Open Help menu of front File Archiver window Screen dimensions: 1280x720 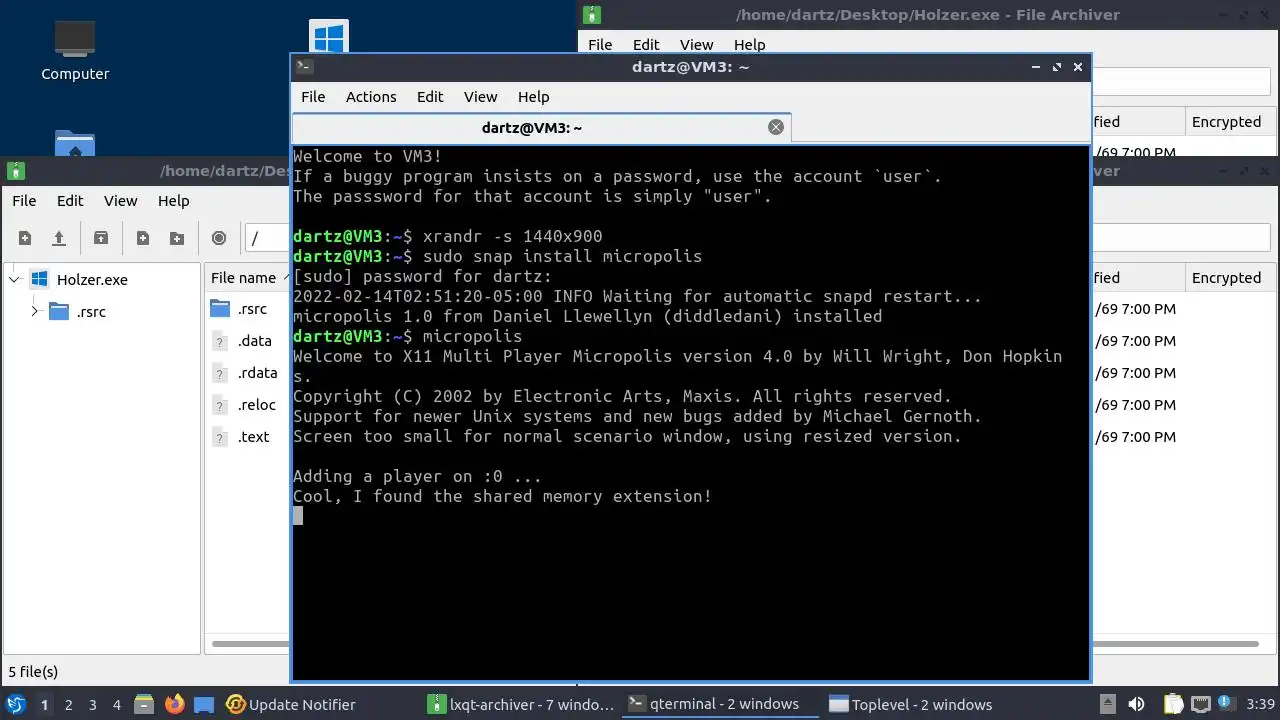173,201
